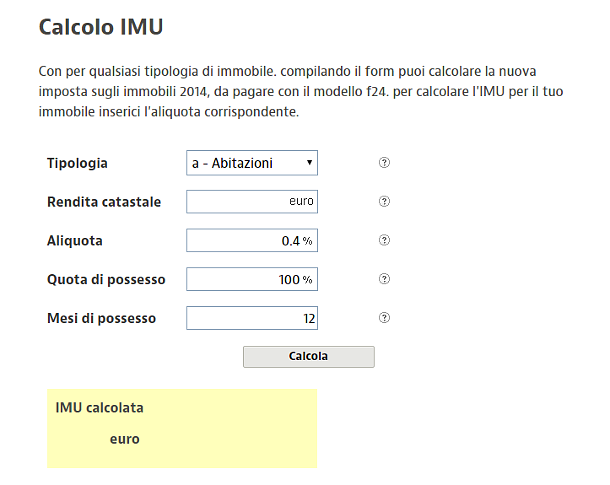The height and width of the screenshot is (485, 610).
Task: Click the help icon beside Tipologia
Action: 384,163
